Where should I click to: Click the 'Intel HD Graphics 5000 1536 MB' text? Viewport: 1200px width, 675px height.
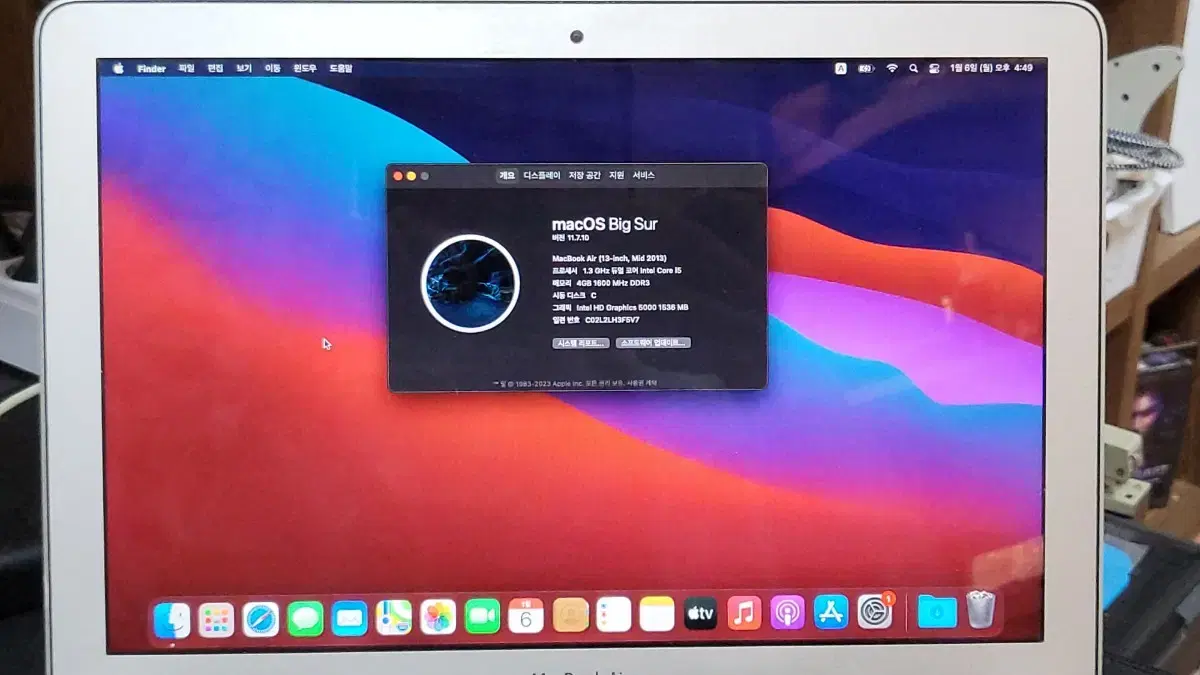(632, 308)
